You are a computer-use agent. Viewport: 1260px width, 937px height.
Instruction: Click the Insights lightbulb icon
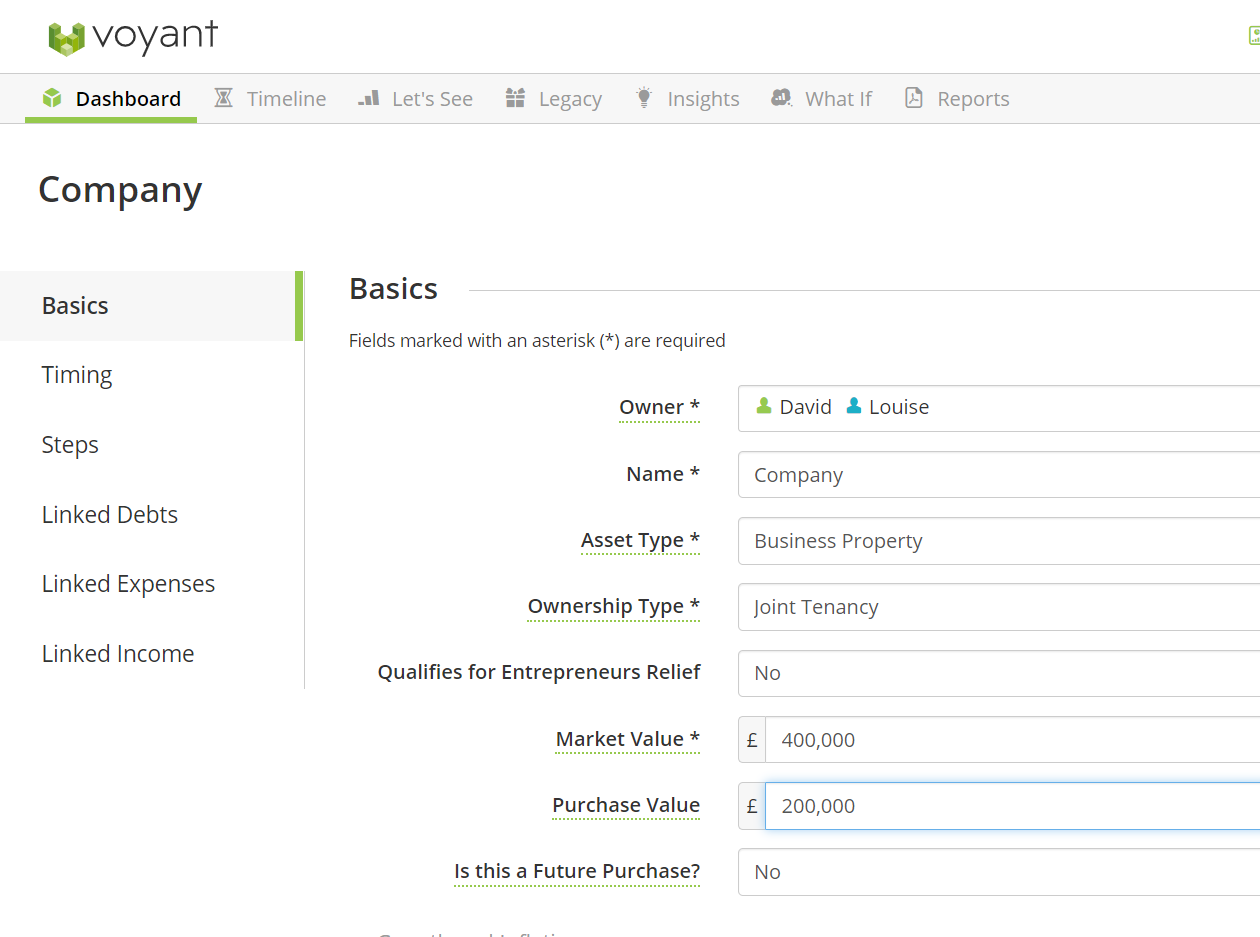[644, 98]
